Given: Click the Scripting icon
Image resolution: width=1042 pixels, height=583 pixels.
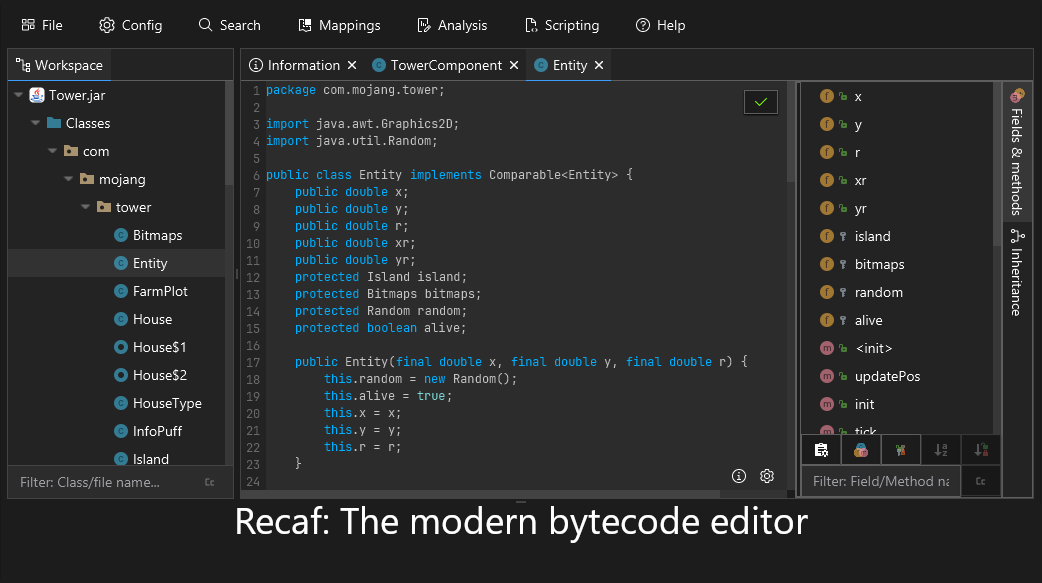Looking at the screenshot, I should pyautogui.click(x=531, y=25).
